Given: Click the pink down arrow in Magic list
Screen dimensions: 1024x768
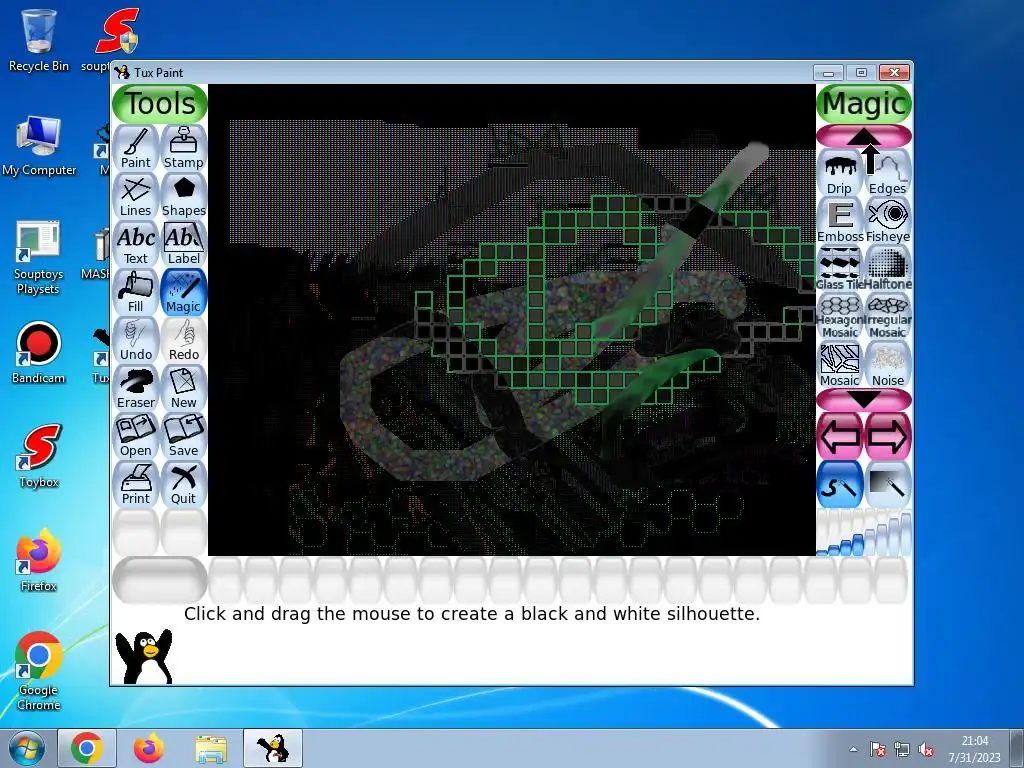Looking at the screenshot, I should [864, 400].
